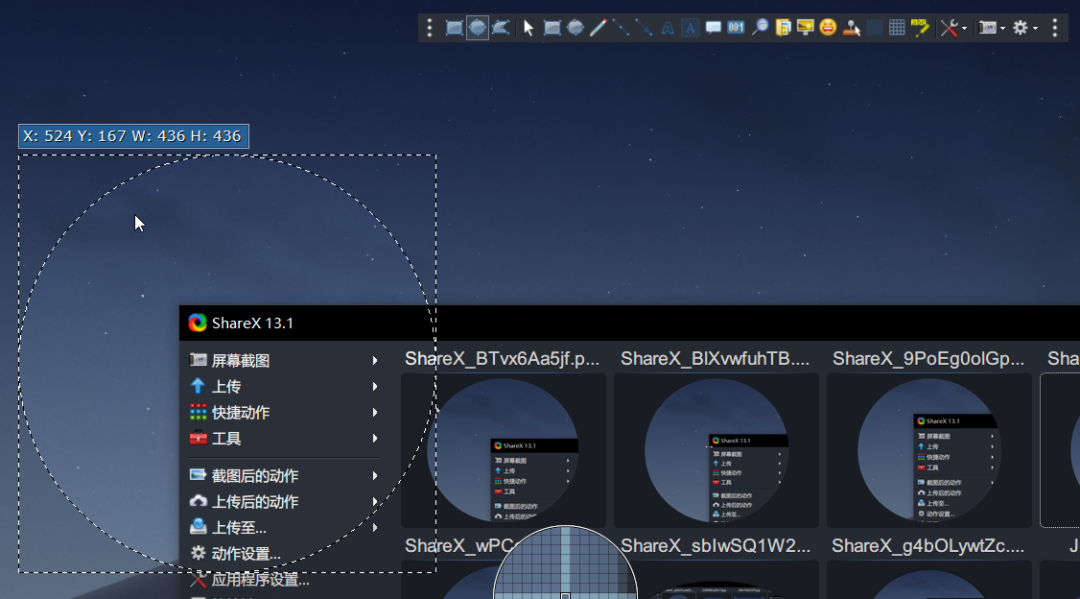
Task: Expand the 屏幕截图 submenu arrow
Action: tap(375, 360)
